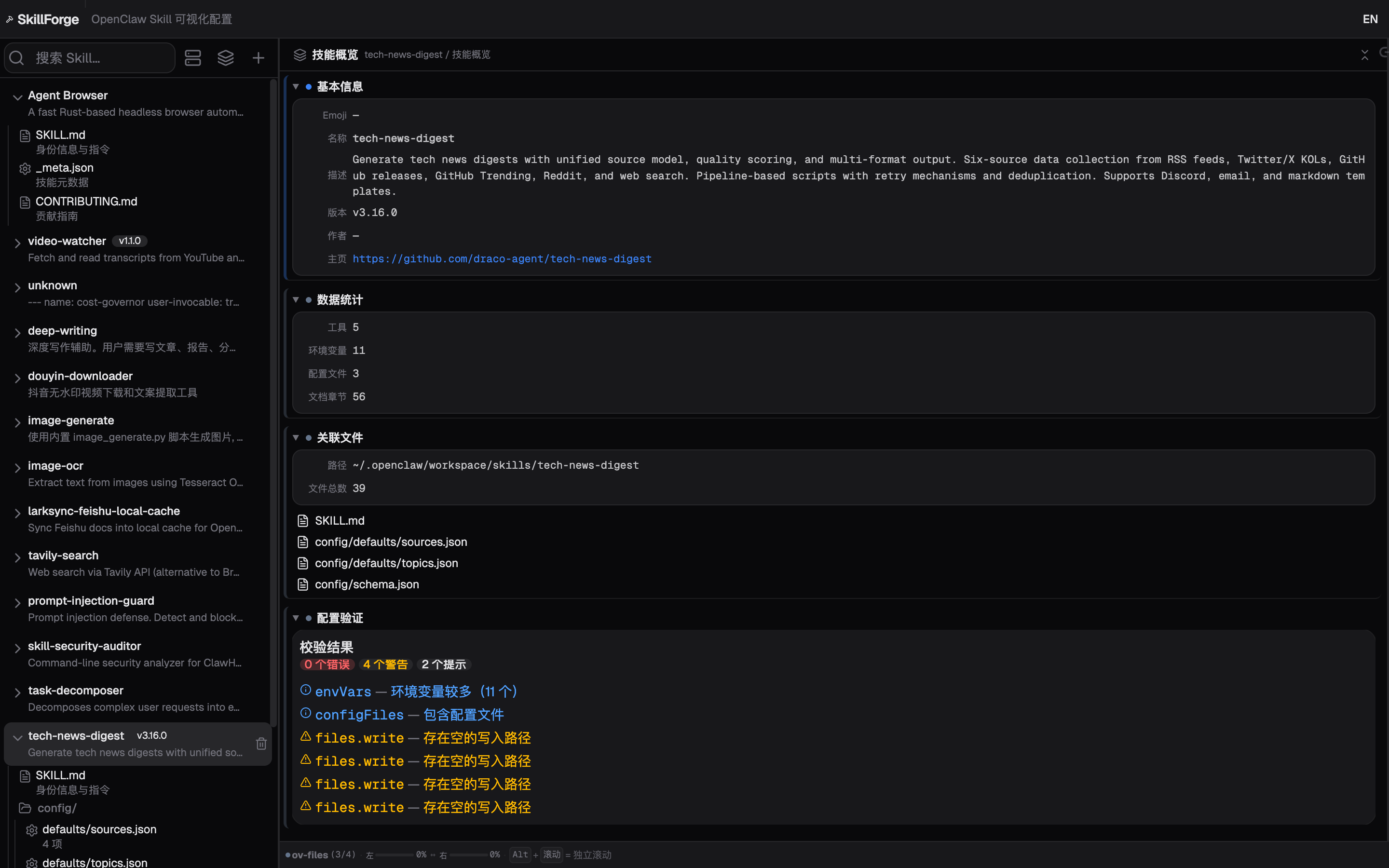Screen dimensions: 1389x868
Task: Click the plus icon to add Skill
Action: [259, 58]
